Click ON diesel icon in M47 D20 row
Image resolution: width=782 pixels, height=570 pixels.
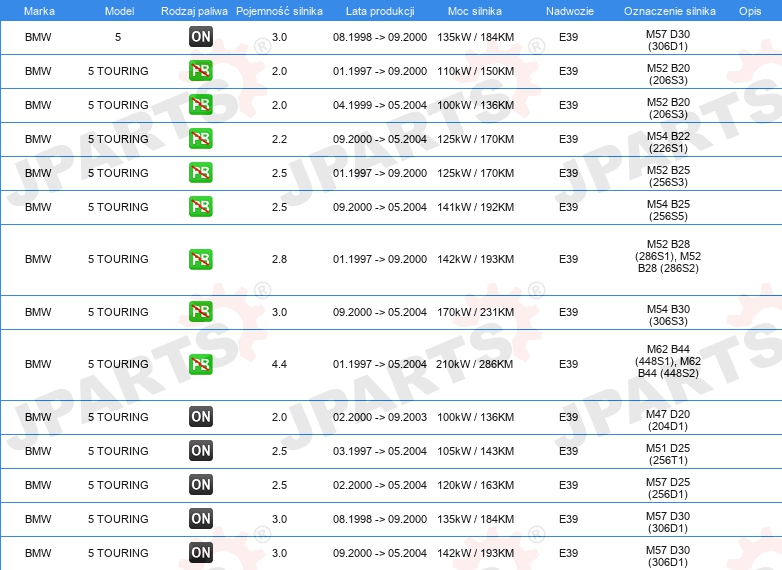coord(201,416)
